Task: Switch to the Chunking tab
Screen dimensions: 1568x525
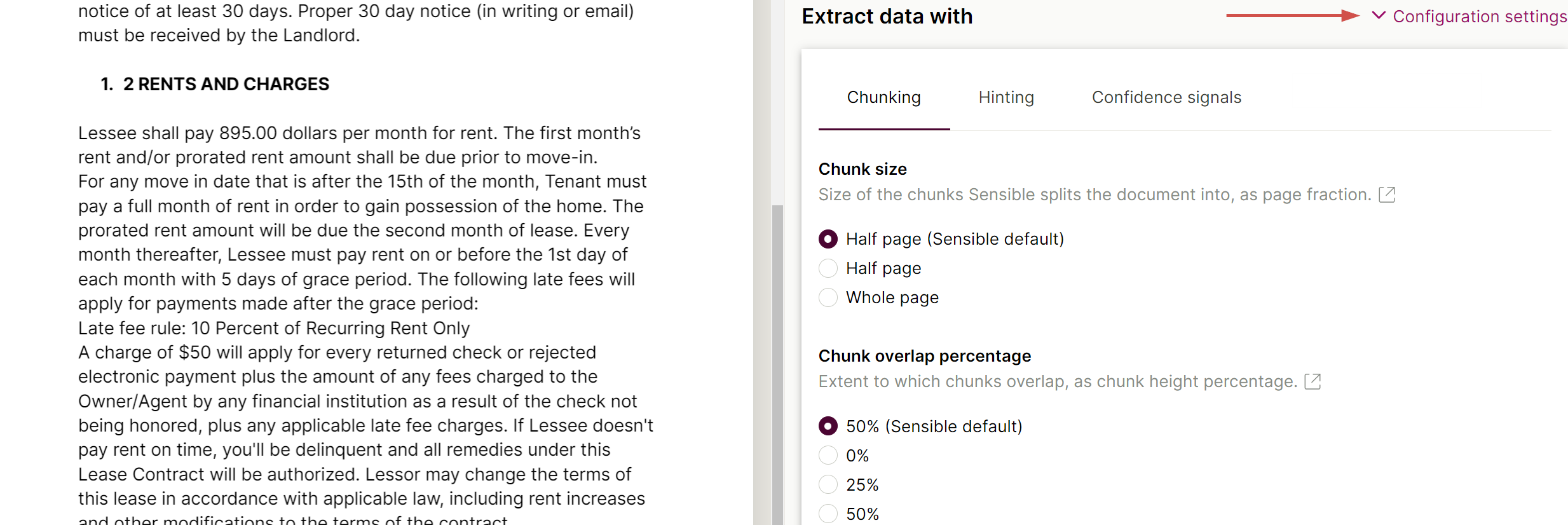Action: (x=883, y=97)
